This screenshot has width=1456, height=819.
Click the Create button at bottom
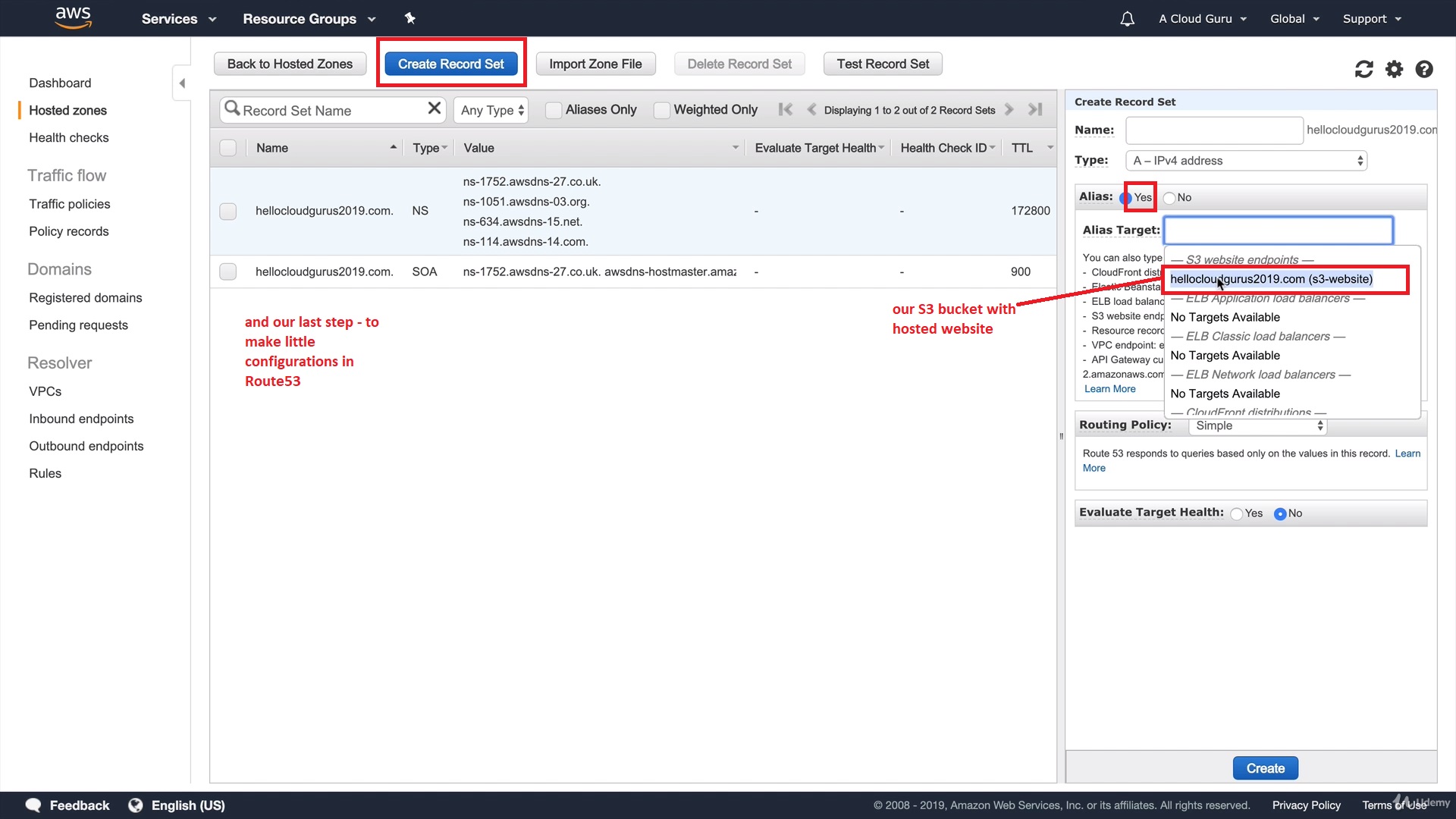click(x=1265, y=768)
